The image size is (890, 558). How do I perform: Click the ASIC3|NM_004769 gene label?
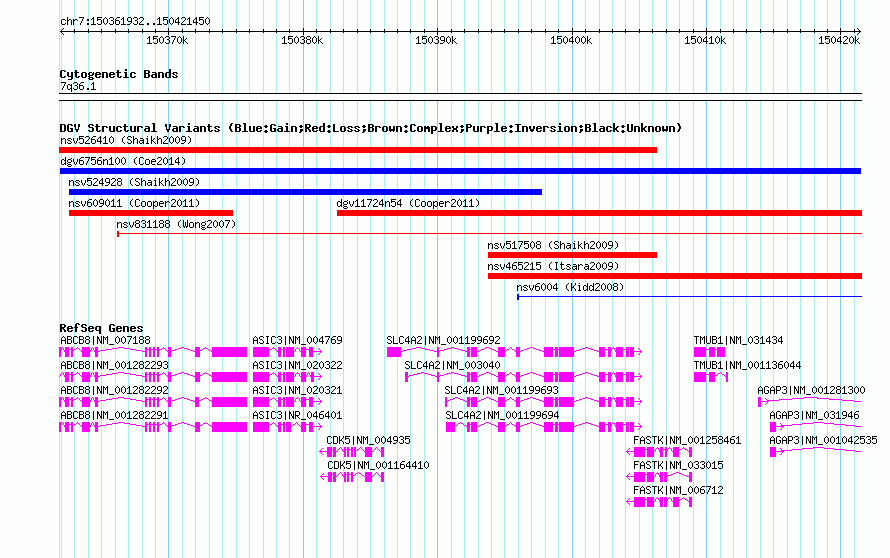click(297, 341)
